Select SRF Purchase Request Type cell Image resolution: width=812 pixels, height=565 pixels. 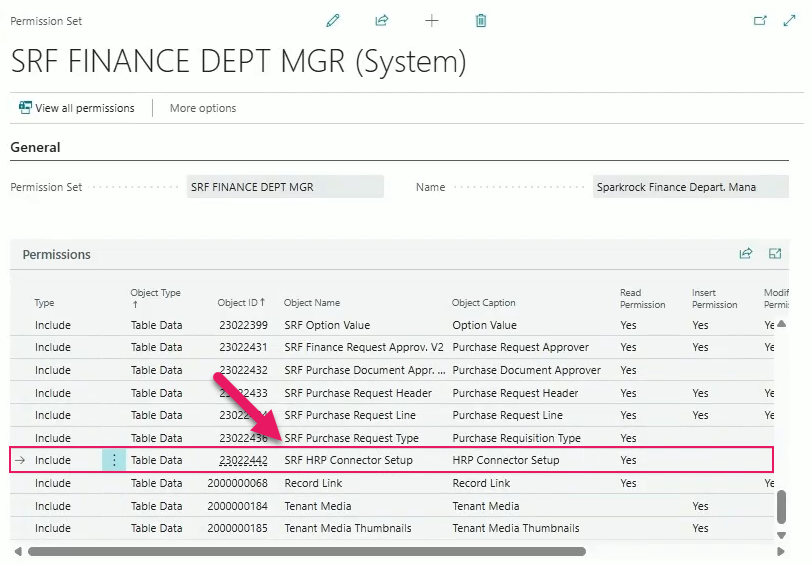coord(352,438)
